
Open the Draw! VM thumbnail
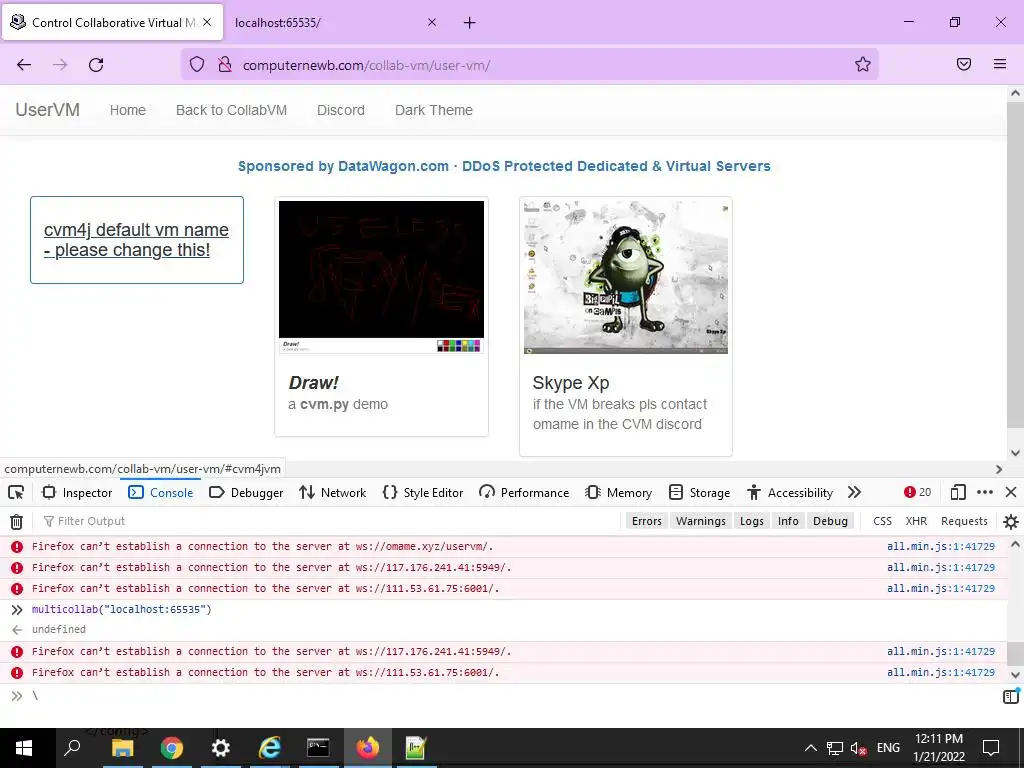tap(381, 276)
